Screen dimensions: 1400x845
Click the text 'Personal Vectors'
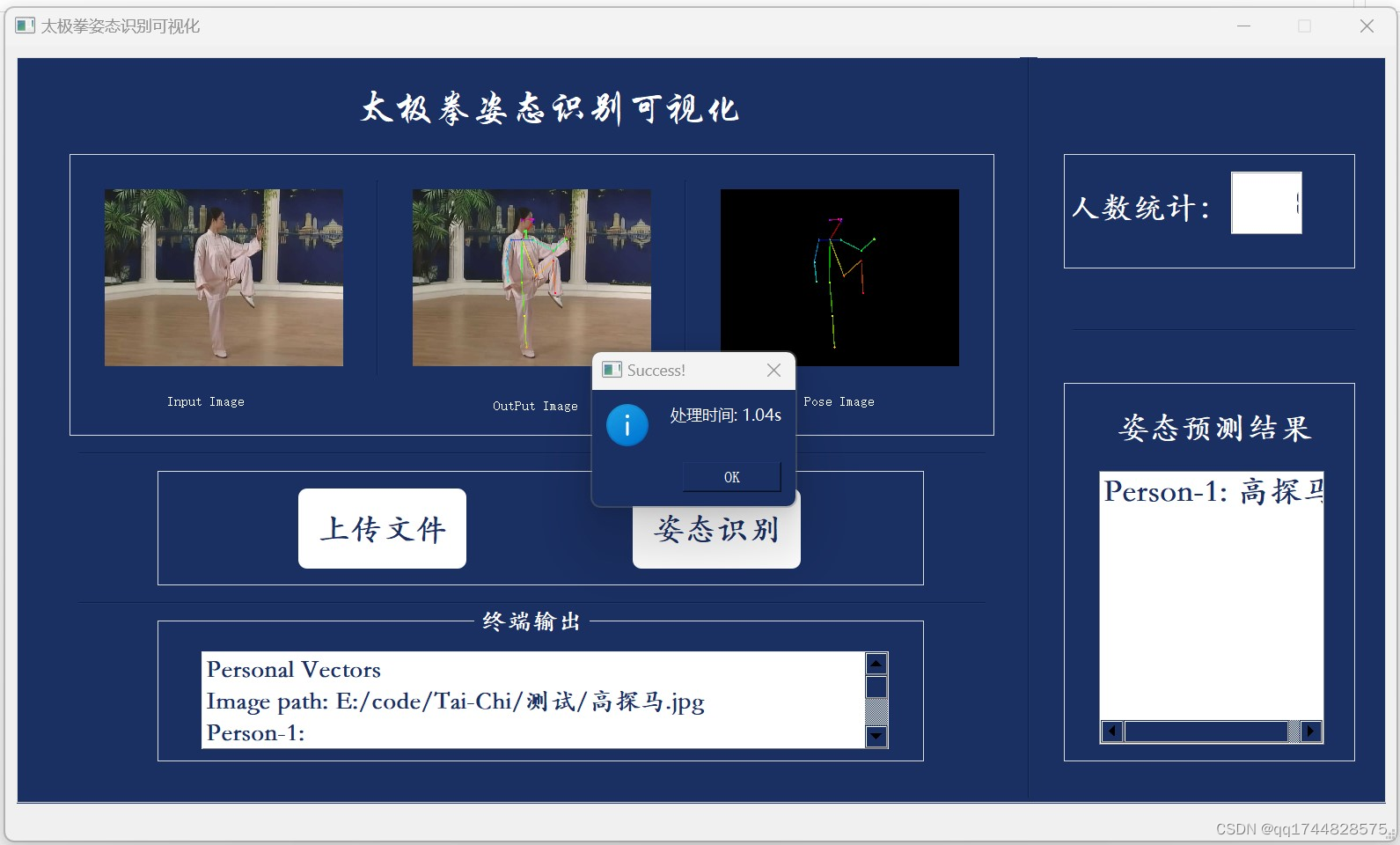[294, 670]
